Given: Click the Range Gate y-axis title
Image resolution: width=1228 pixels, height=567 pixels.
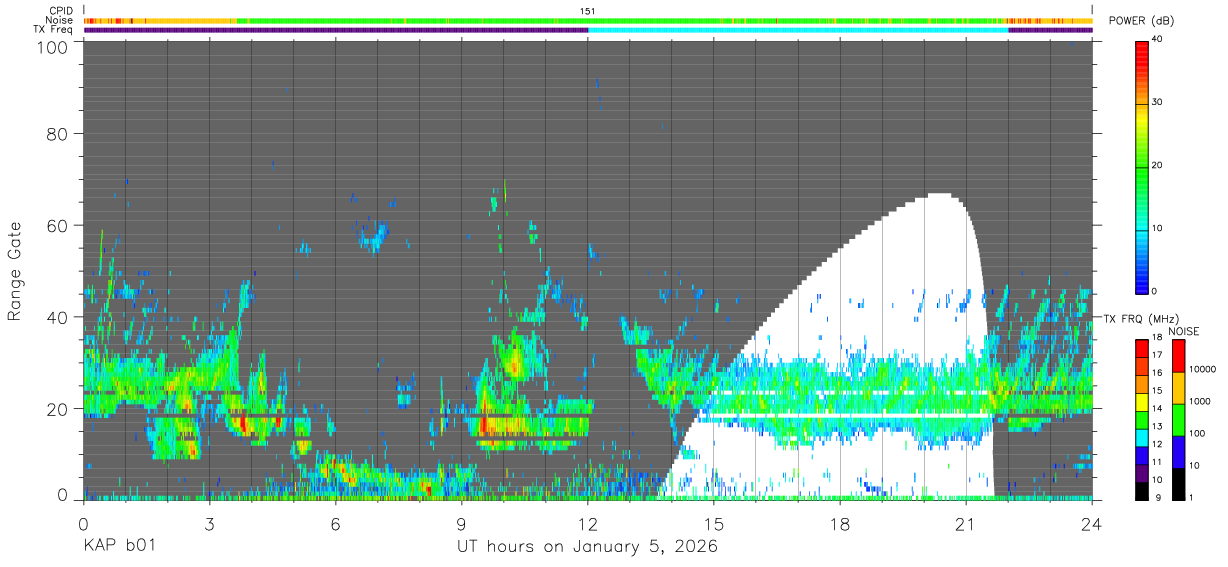Looking at the screenshot, I should [x=15, y=272].
